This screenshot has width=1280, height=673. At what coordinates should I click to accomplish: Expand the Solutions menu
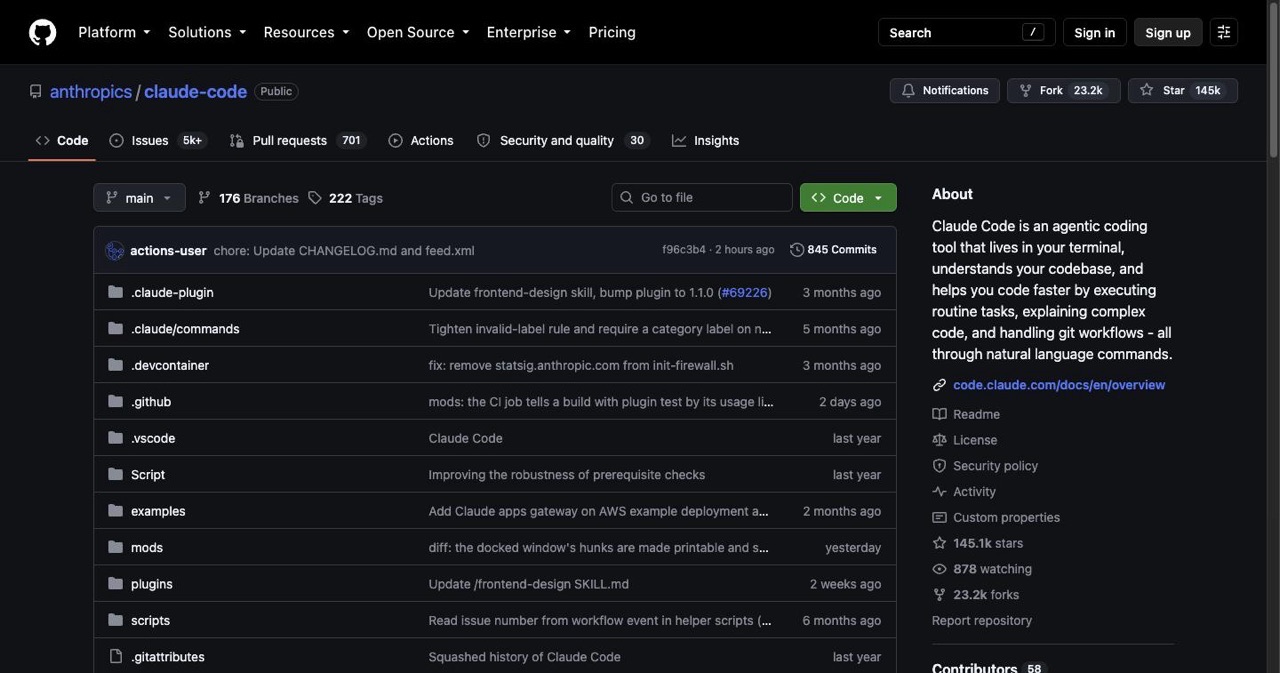coord(207,32)
